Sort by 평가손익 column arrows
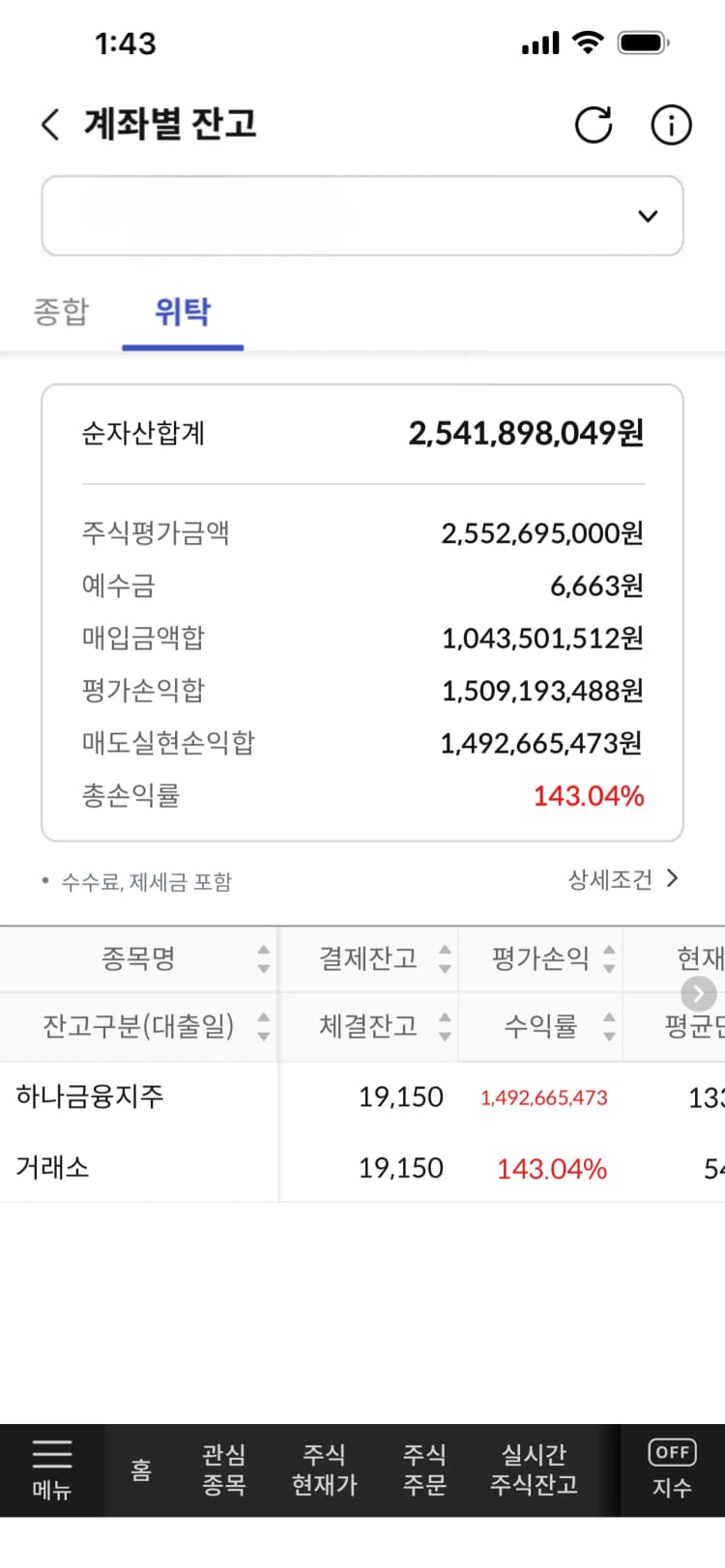Image resolution: width=725 pixels, height=1568 pixels. click(x=609, y=958)
